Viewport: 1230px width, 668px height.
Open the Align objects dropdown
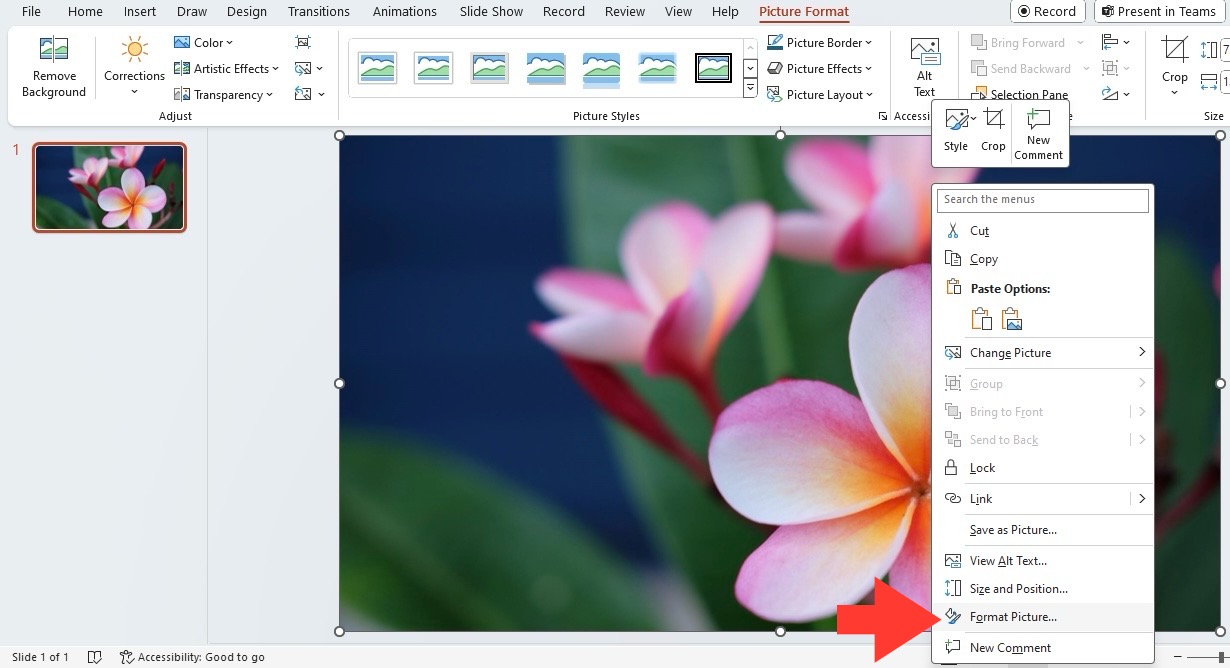1116,43
